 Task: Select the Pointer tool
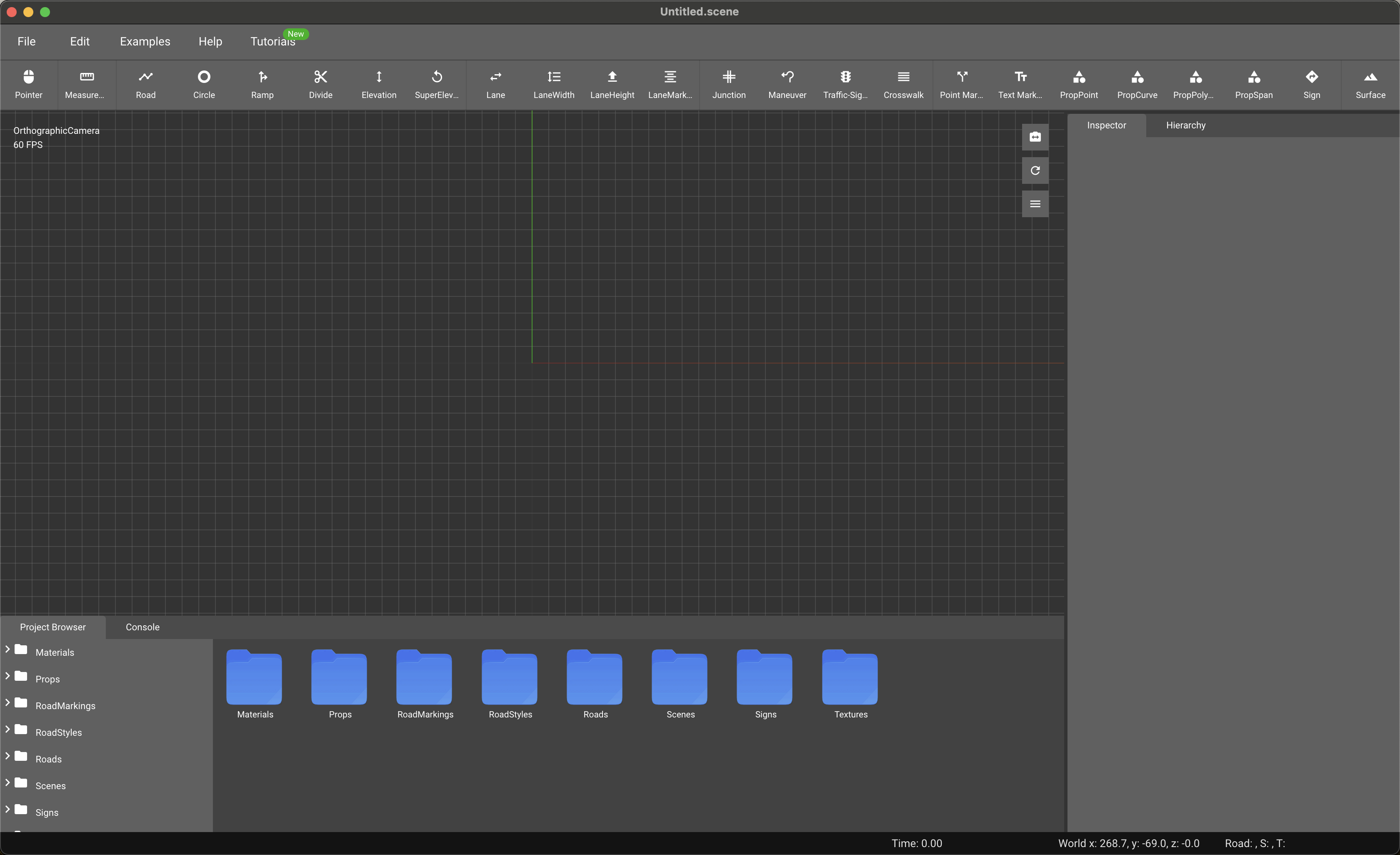(28, 85)
